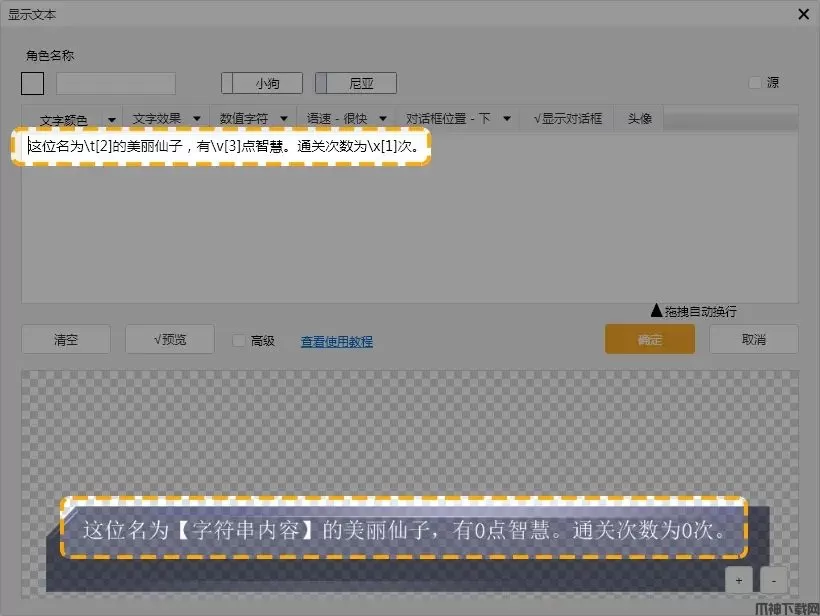Image resolution: width=820 pixels, height=616 pixels.
Task: Open the 文字颜色 menu
Action: coord(64,120)
